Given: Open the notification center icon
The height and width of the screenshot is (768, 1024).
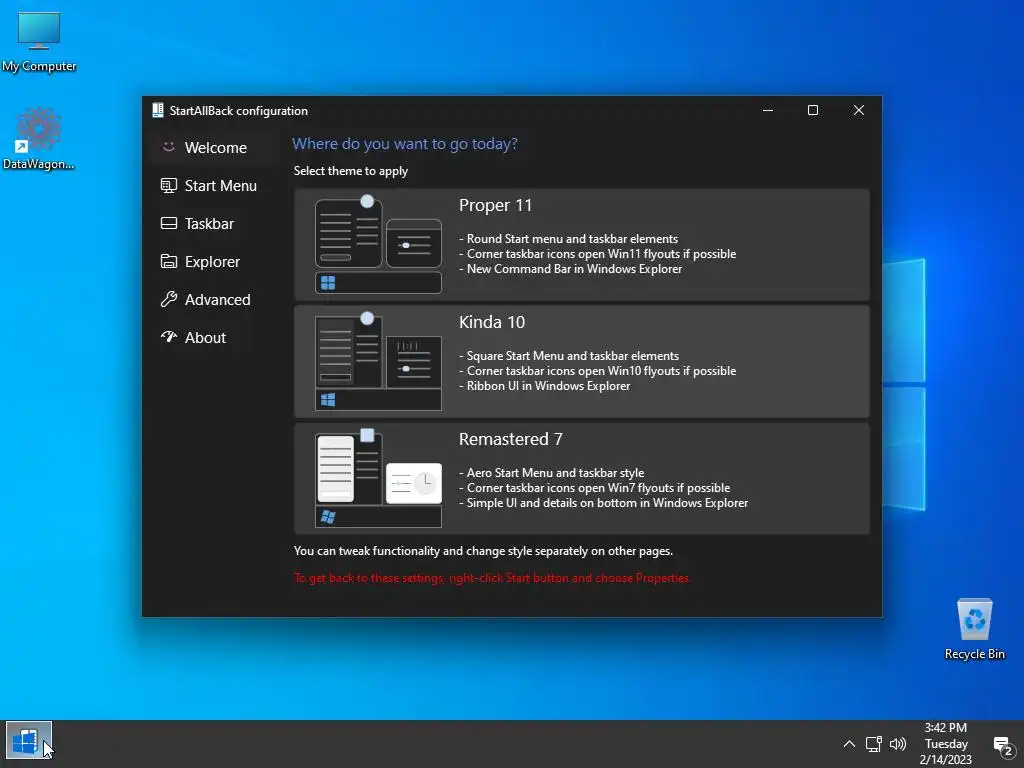Looking at the screenshot, I should [x=1002, y=745].
